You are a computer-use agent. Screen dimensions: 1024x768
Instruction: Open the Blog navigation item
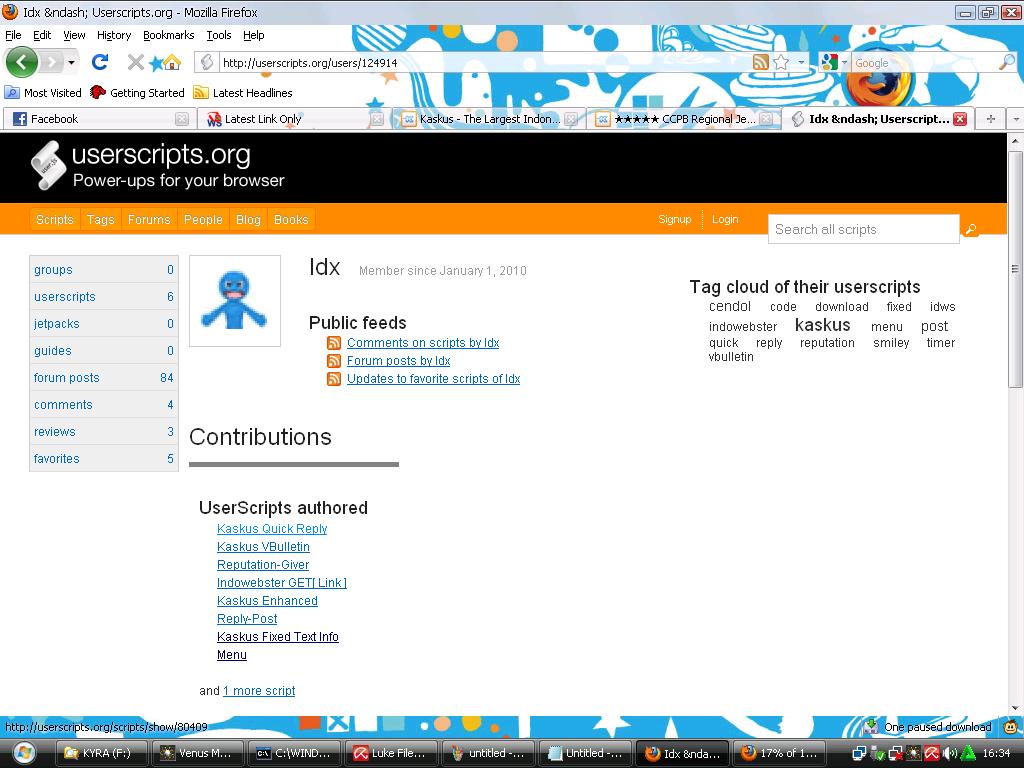pos(248,219)
